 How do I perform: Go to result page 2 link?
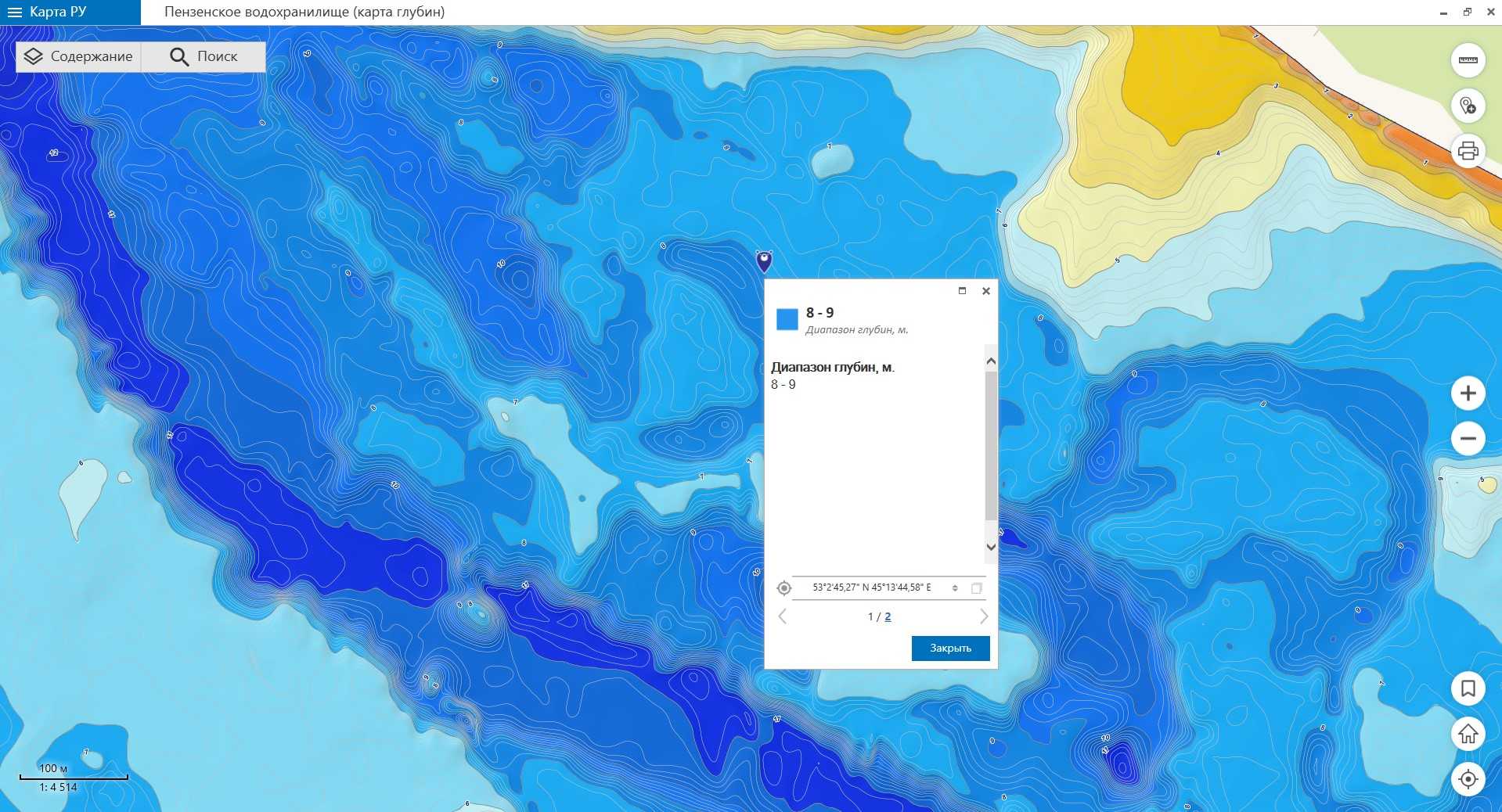coord(888,616)
